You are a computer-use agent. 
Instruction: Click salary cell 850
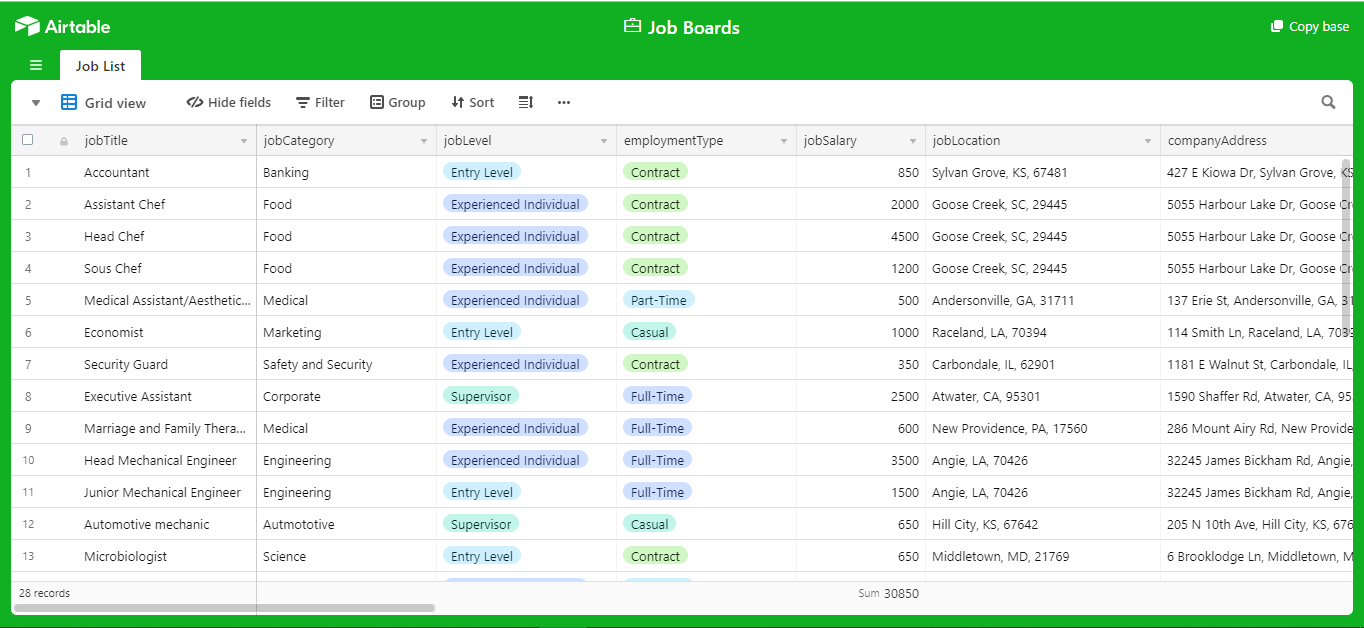pyautogui.click(x=861, y=172)
